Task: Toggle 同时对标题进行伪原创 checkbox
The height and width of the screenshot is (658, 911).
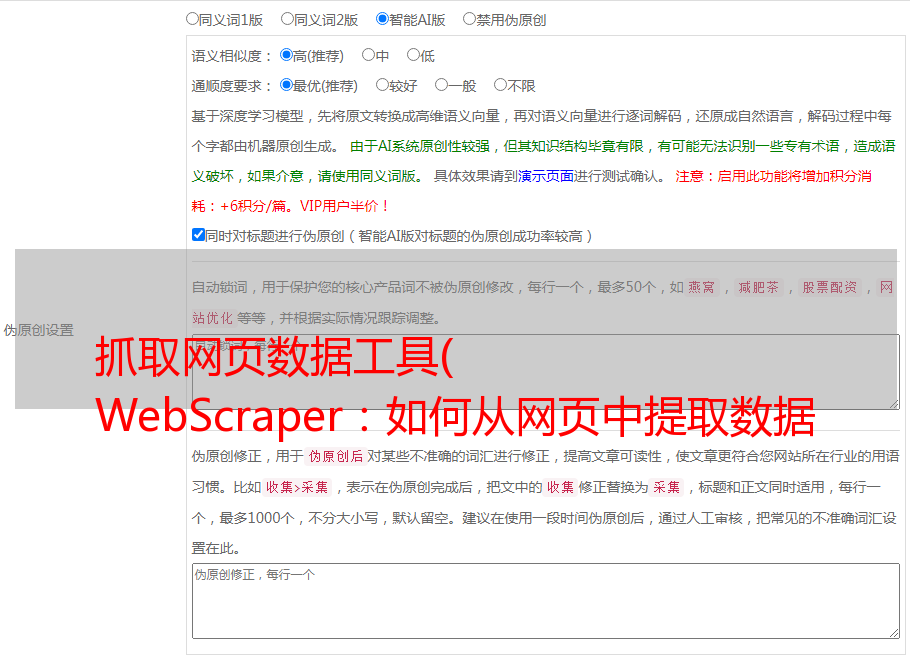Action: [x=198, y=235]
